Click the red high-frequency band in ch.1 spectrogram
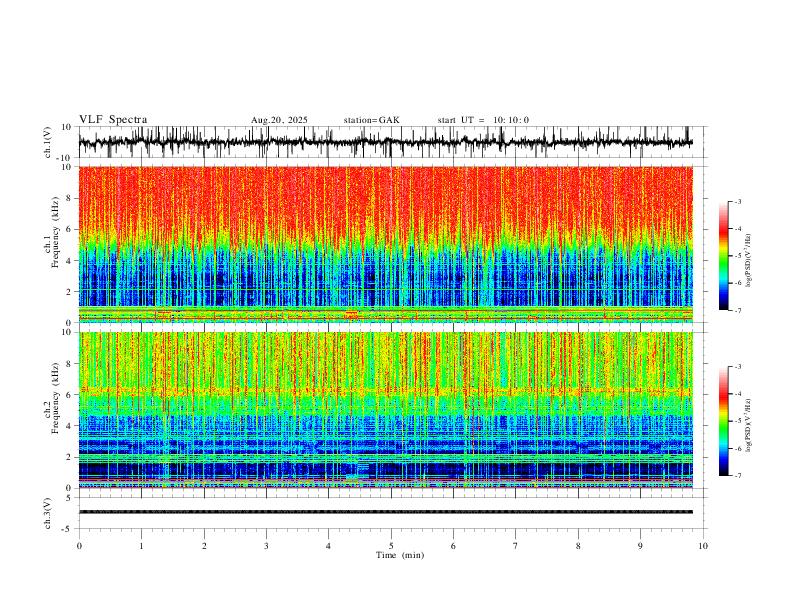The width and height of the screenshot is (792, 612). pos(385,197)
